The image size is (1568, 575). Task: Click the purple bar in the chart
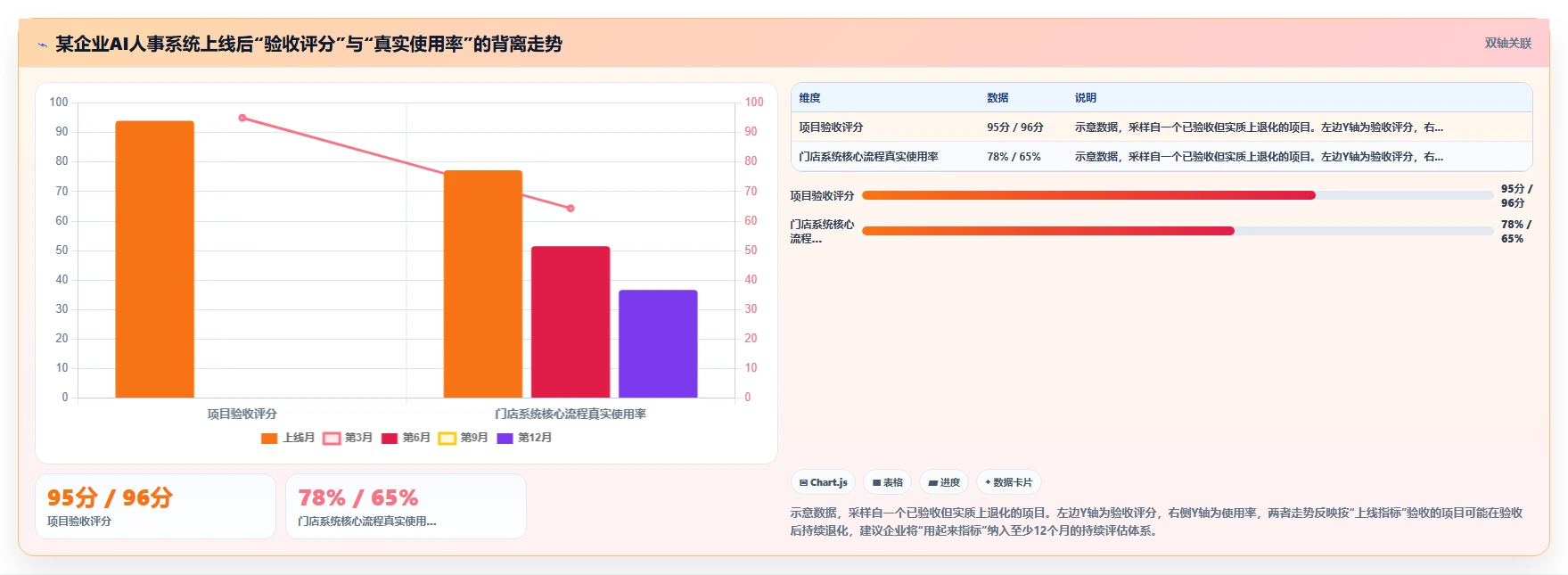658,343
